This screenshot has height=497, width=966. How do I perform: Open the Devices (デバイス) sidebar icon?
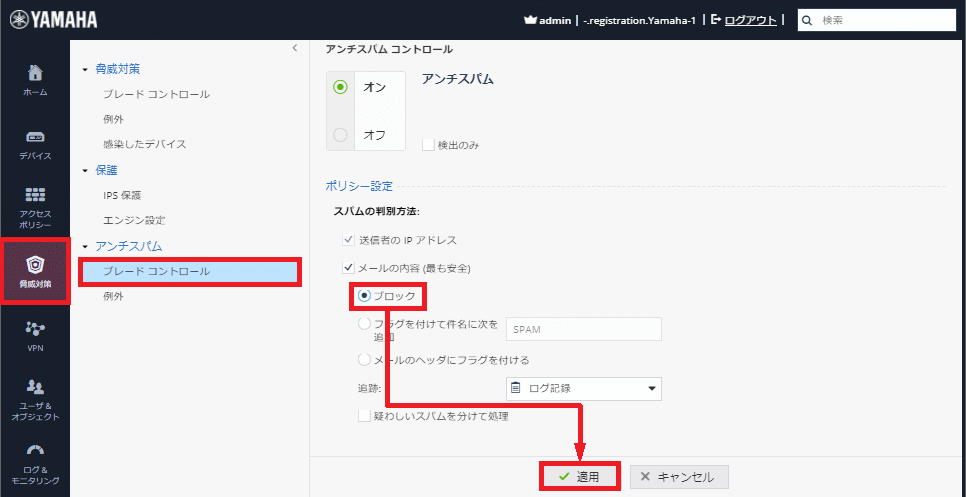(35, 143)
